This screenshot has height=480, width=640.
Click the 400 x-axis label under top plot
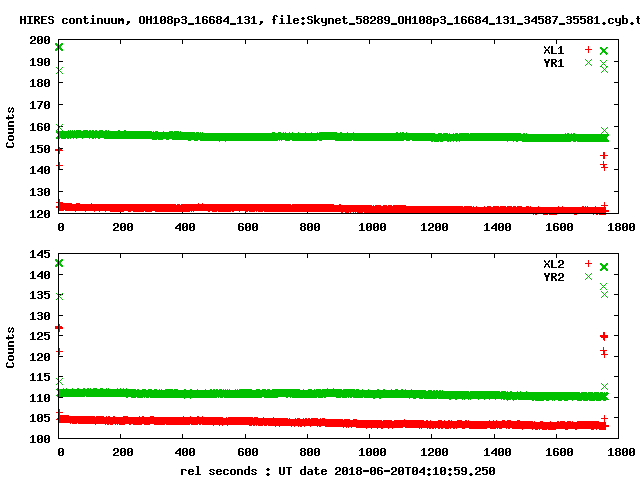pyautogui.click(x=185, y=227)
